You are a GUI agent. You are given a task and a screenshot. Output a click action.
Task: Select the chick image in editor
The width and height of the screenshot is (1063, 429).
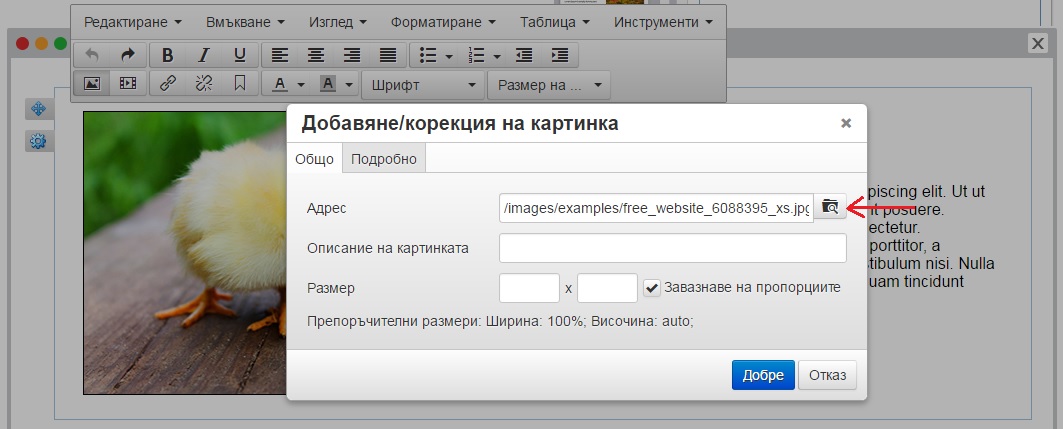pyautogui.click(x=184, y=252)
